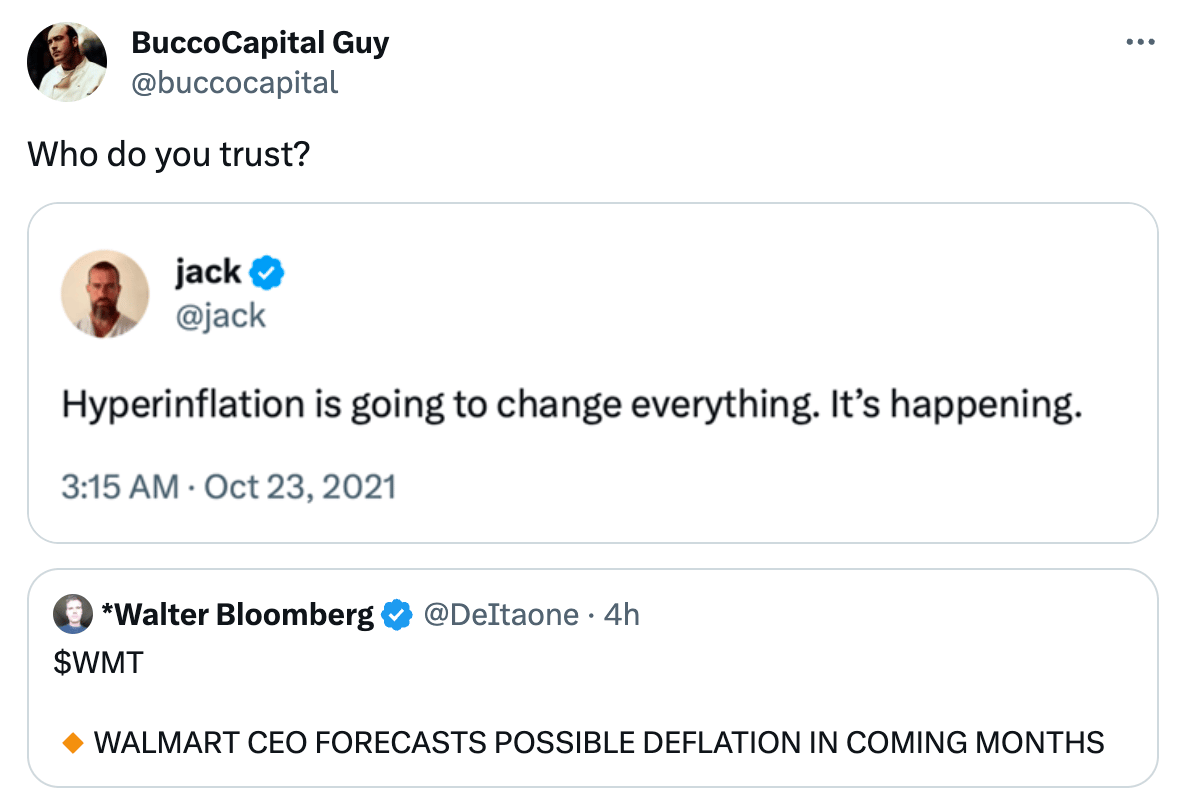Click the *Walter Bloomberg display name

(238, 614)
